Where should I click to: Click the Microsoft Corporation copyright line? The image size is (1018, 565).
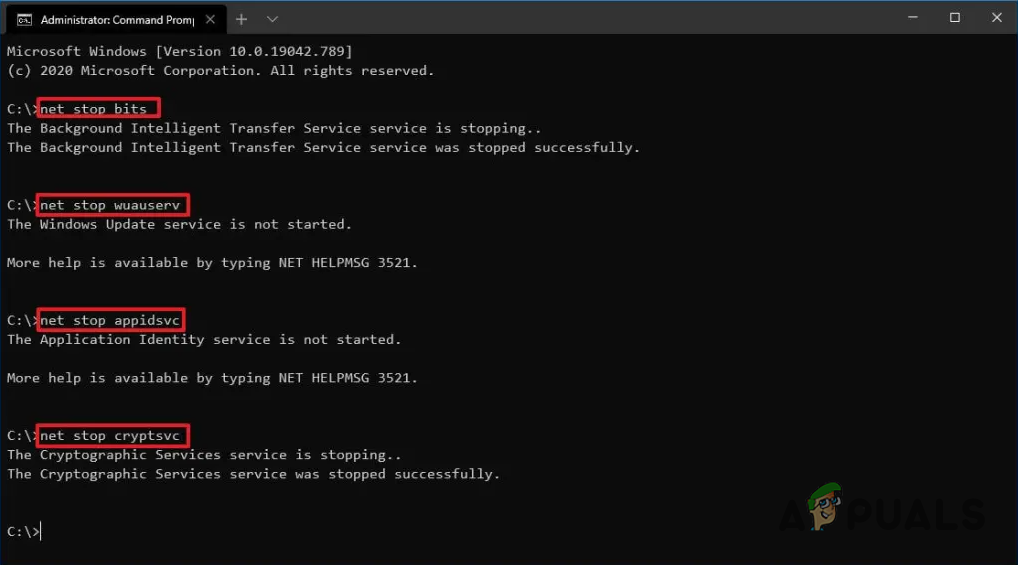tap(220, 71)
